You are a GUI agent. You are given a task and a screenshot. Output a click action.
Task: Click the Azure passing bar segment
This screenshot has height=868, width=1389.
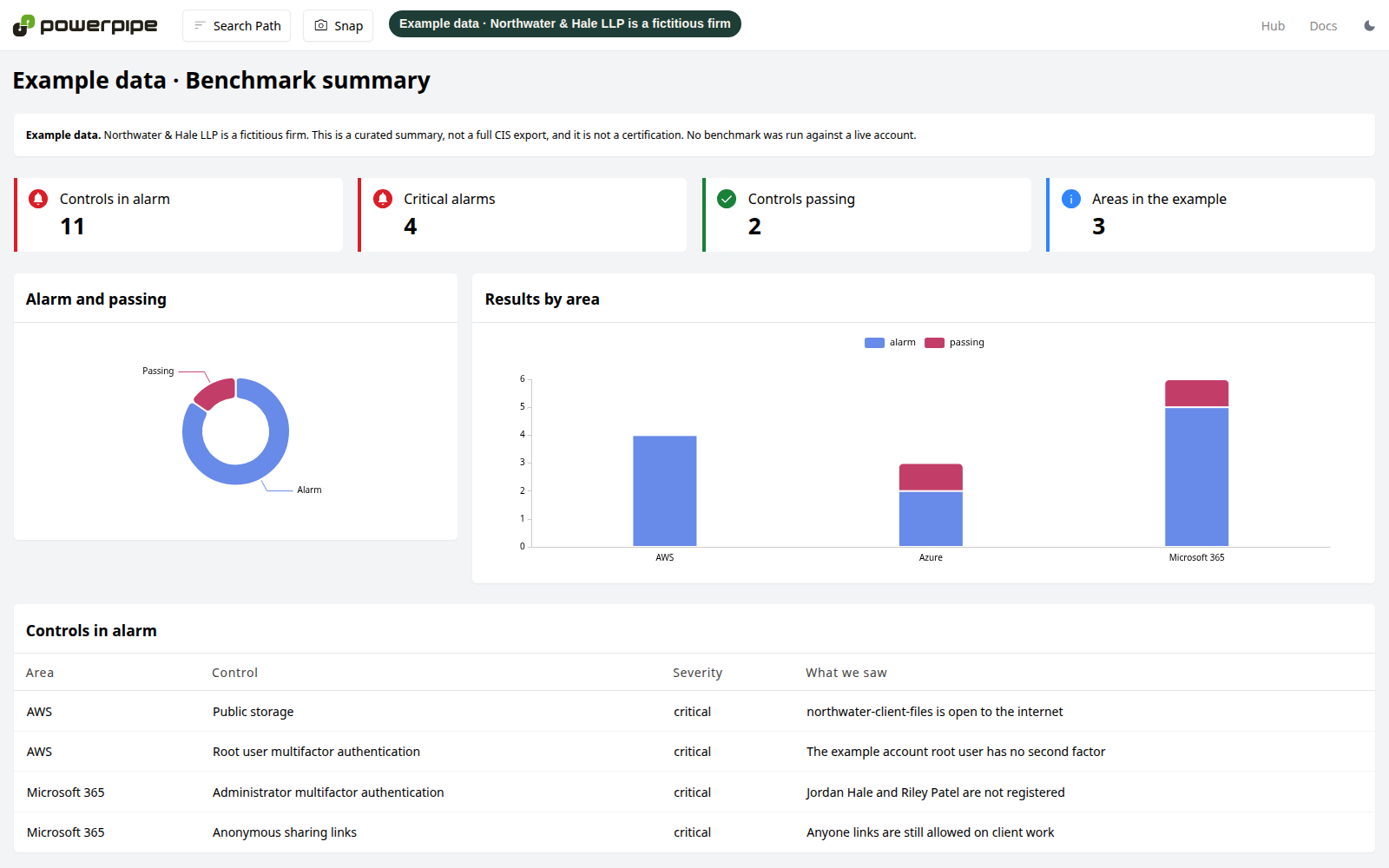point(931,477)
